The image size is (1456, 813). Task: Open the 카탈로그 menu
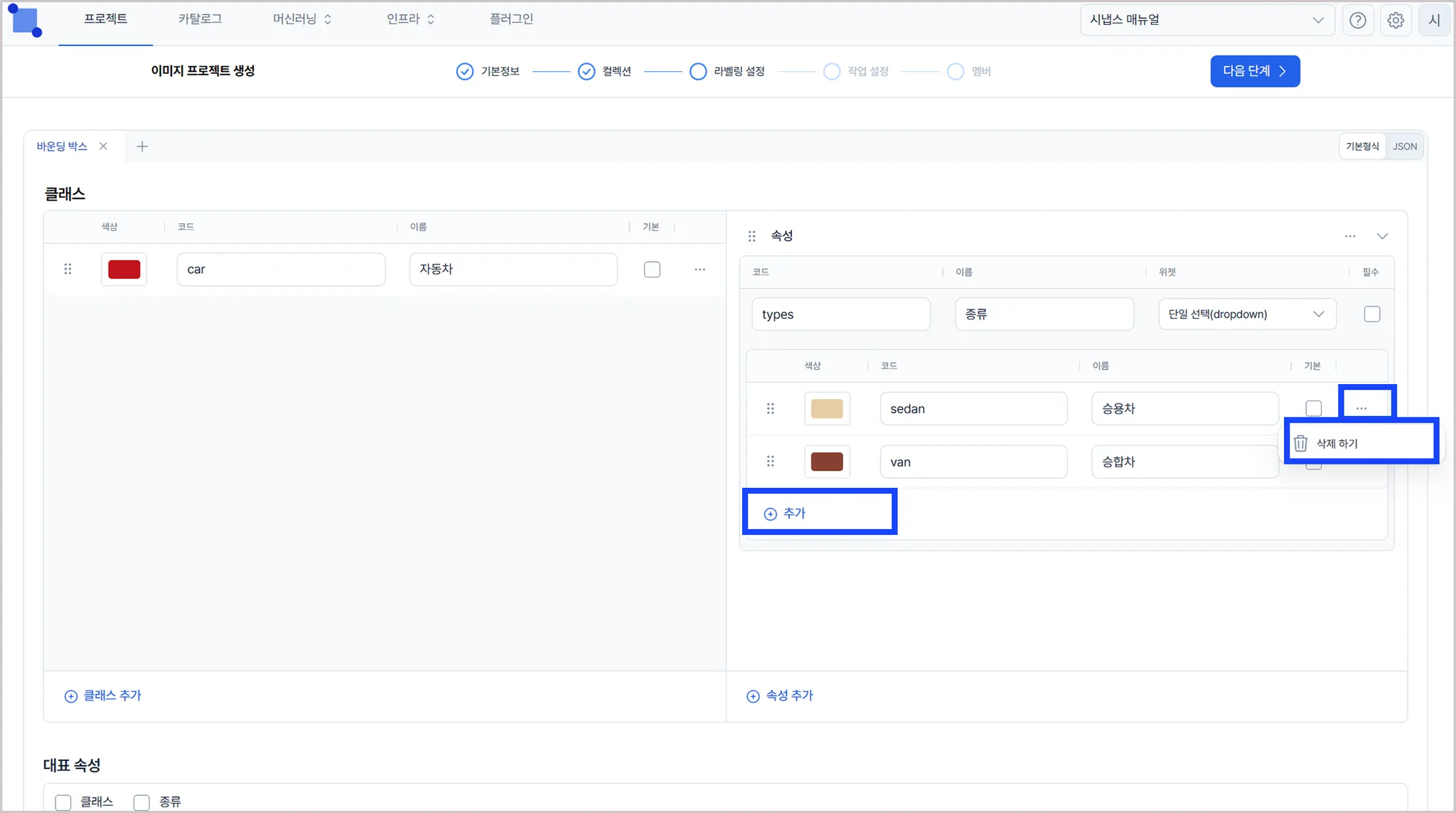point(200,19)
